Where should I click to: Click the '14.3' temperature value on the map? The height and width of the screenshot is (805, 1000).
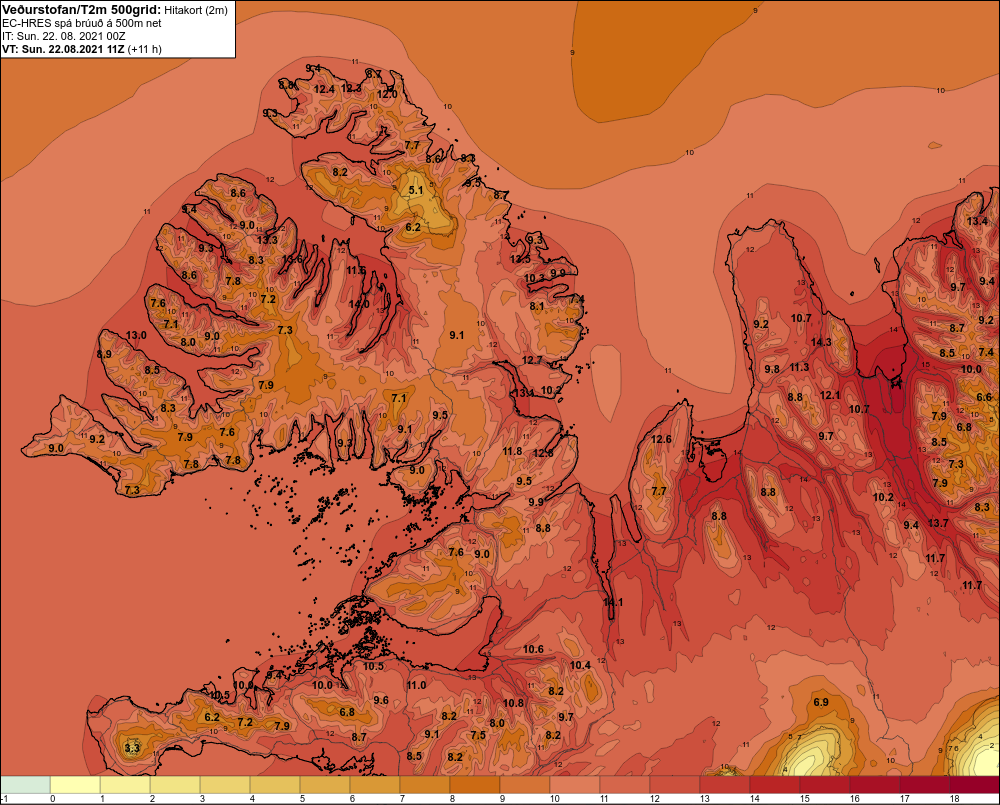[x=821, y=342]
